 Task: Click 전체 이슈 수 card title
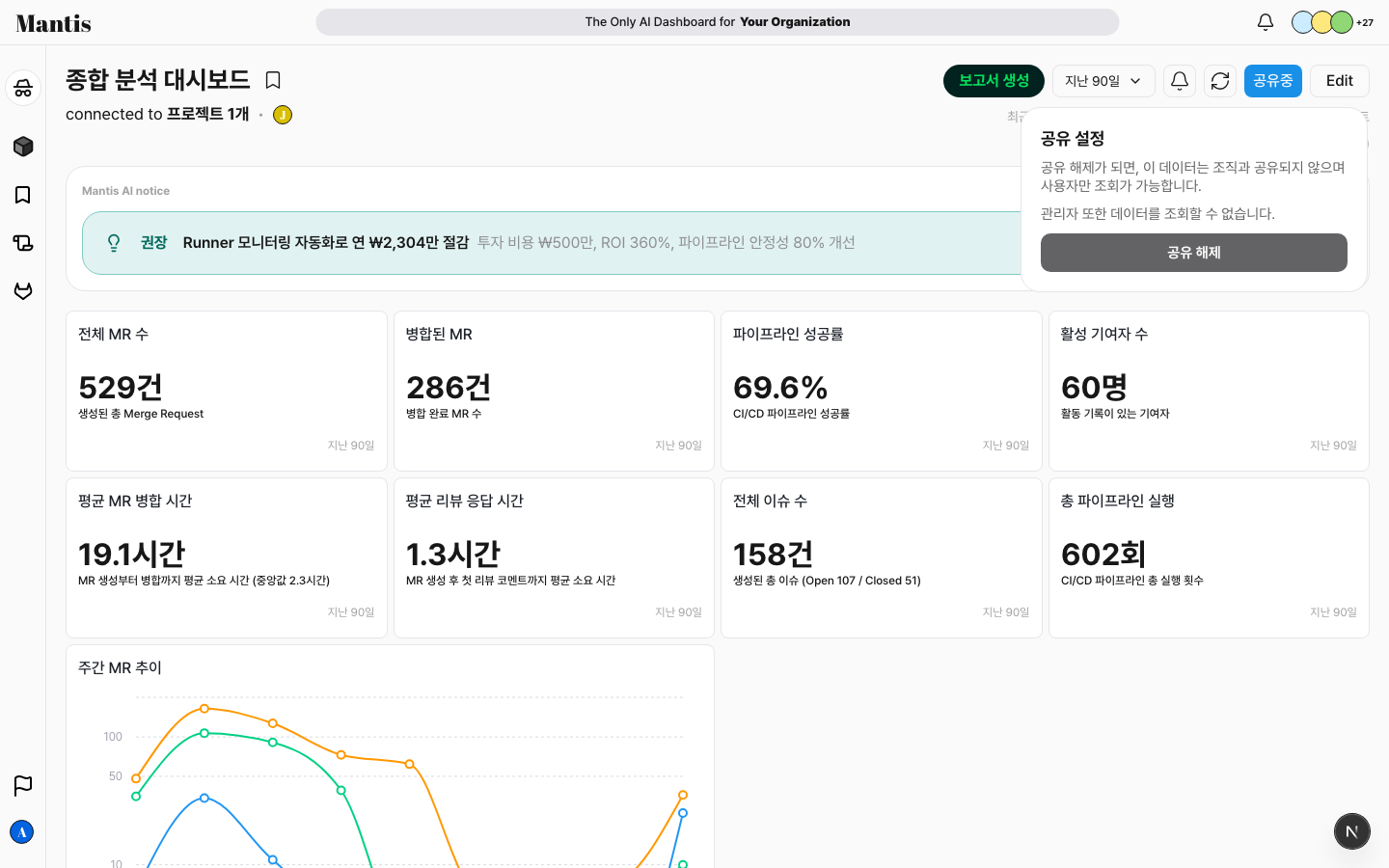[771, 501]
